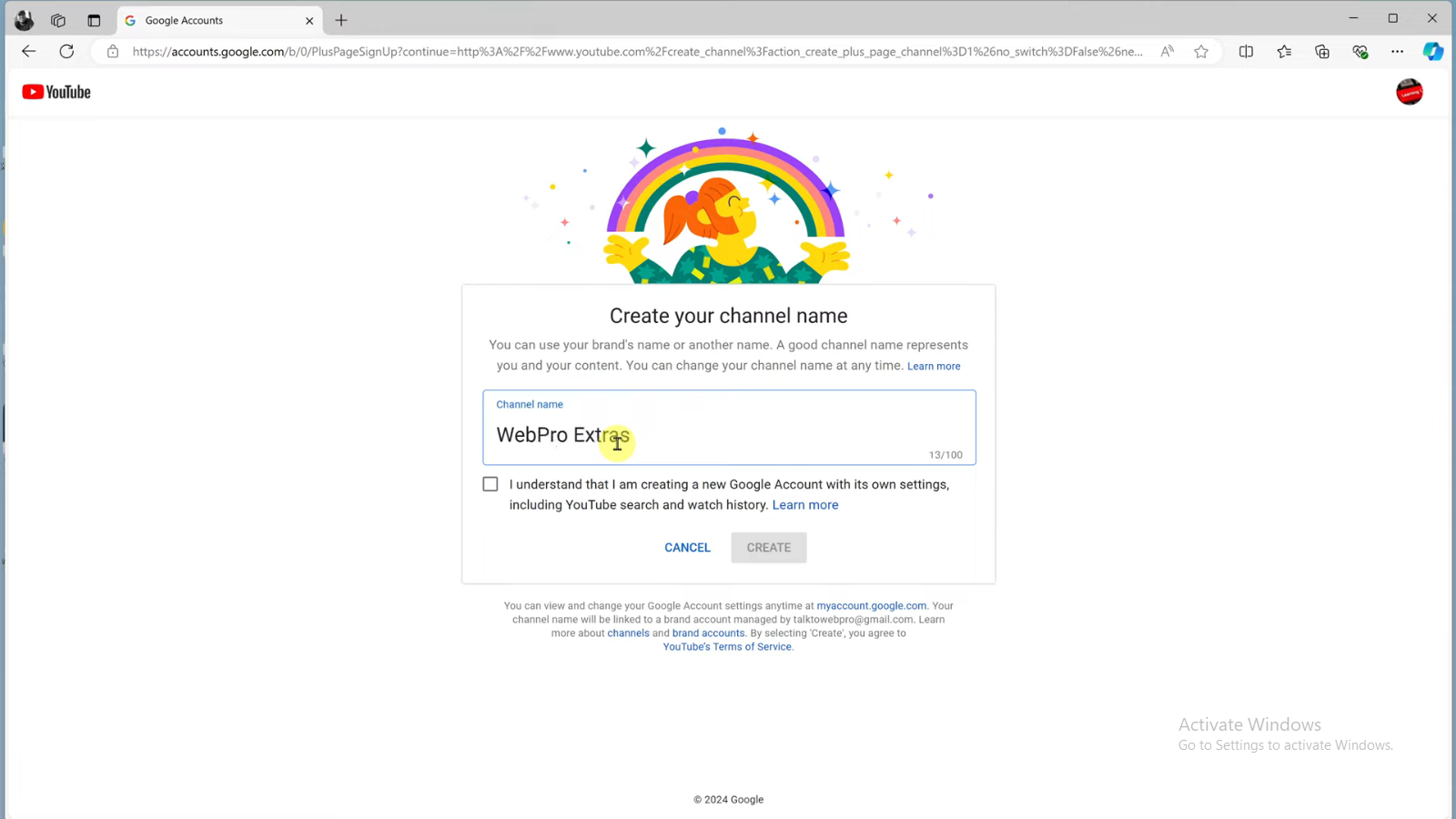Open the myaccount.google.com link

coord(871,606)
